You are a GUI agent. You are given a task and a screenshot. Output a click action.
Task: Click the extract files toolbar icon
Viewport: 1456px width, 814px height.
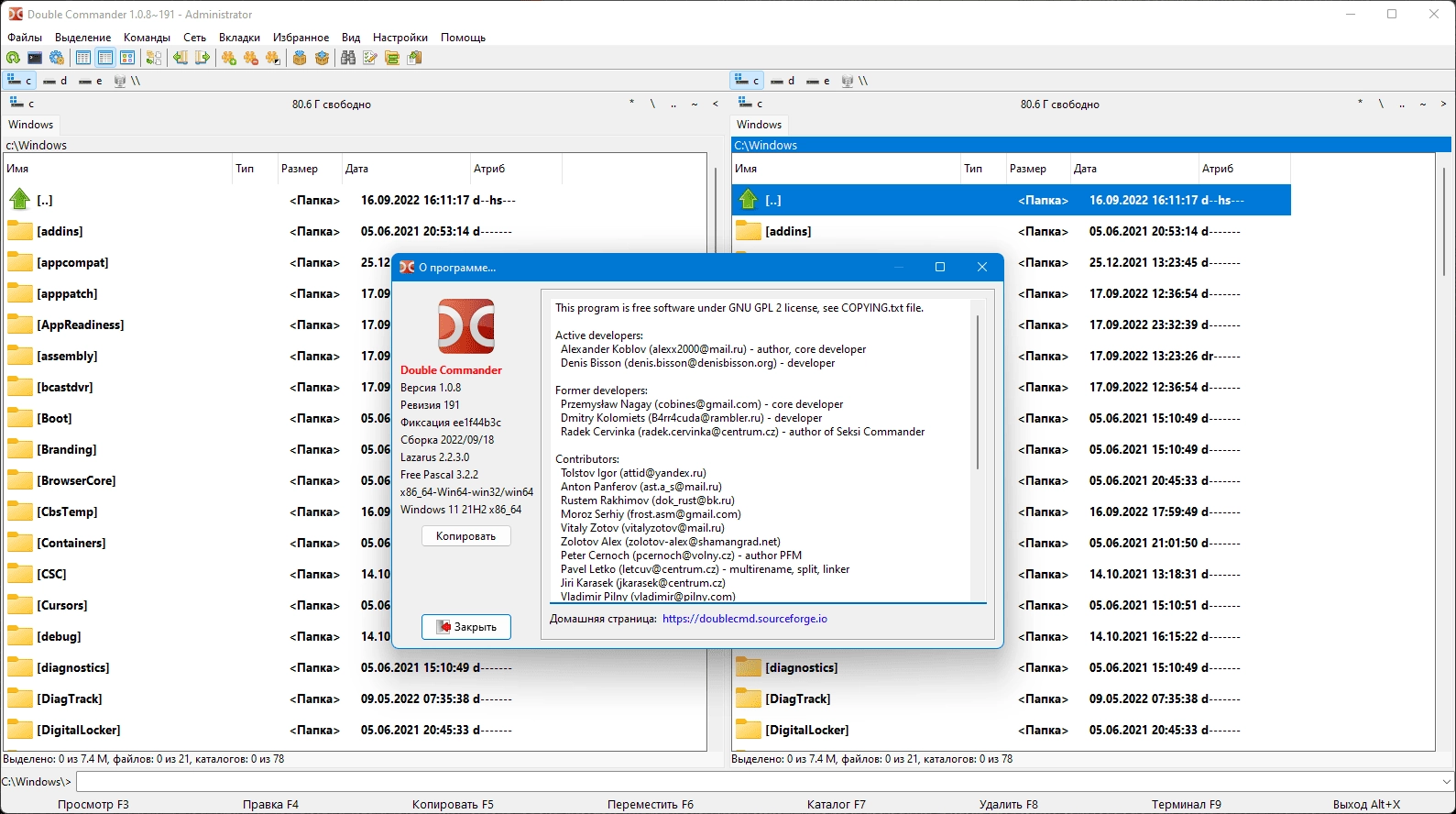(322, 58)
